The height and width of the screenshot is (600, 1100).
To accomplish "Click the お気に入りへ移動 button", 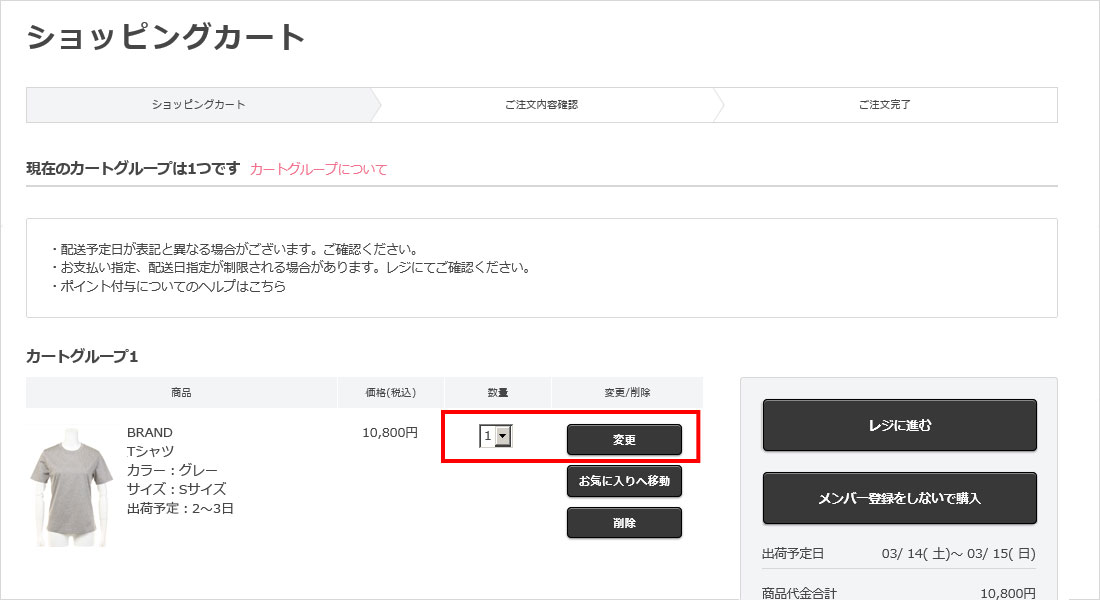I will 624,481.
